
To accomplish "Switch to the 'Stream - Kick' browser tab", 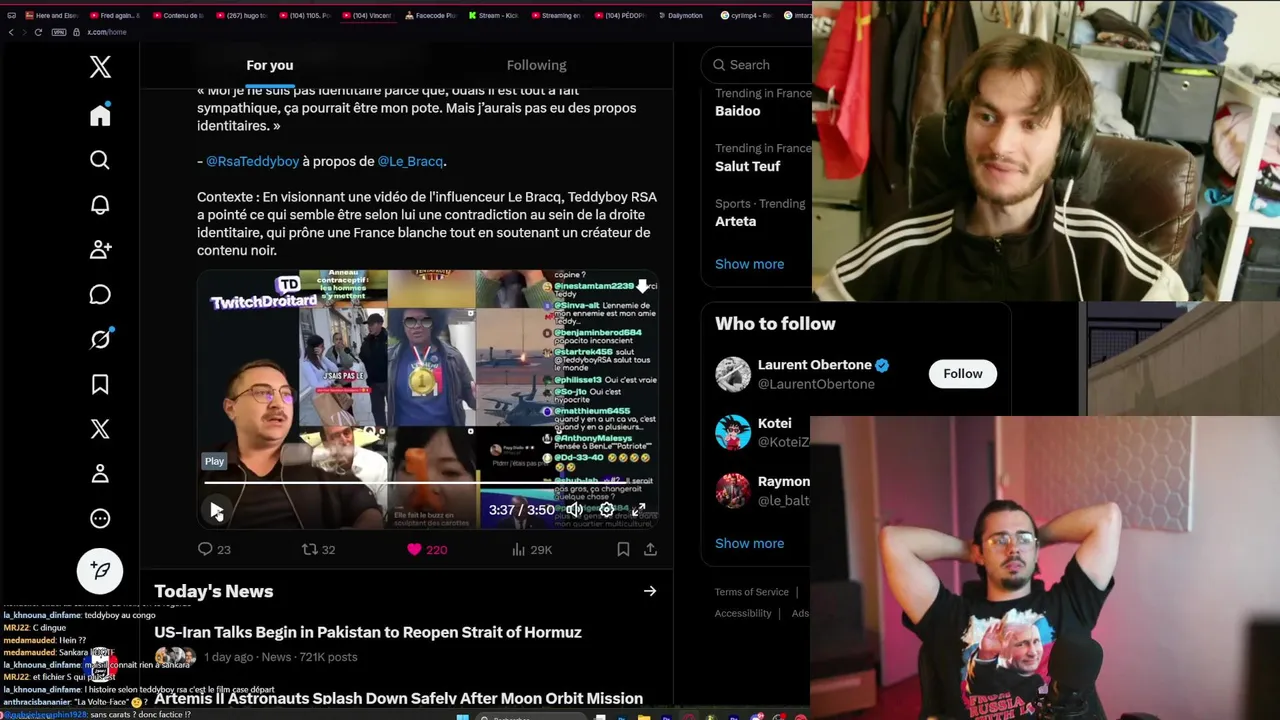I will tap(494, 15).
